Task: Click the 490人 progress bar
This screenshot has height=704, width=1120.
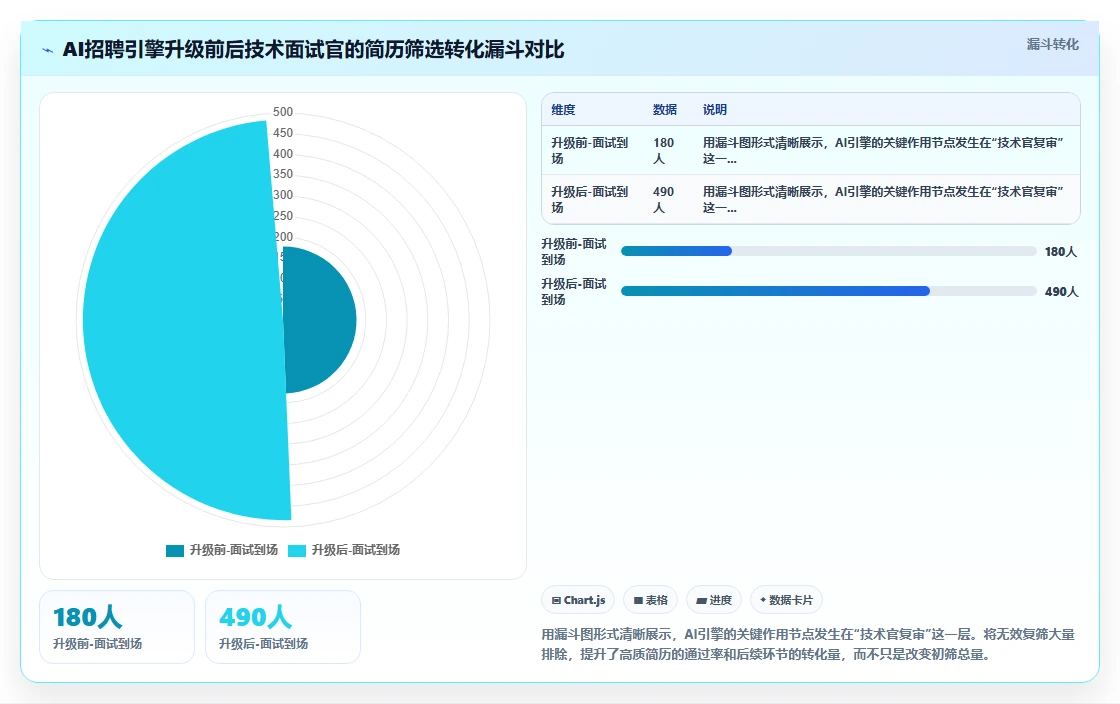Action: [x=829, y=291]
